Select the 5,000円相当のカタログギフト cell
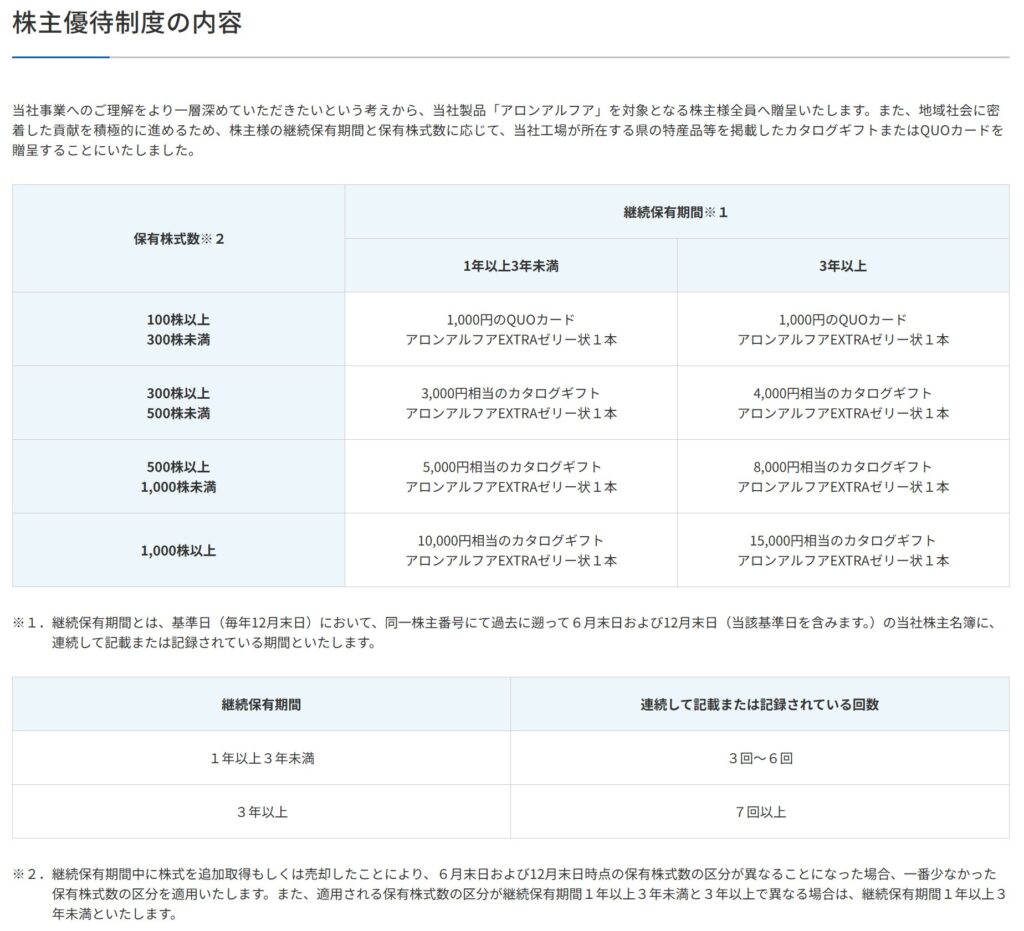Viewport: 1024px width, 931px height. click(x=511, y=477)
